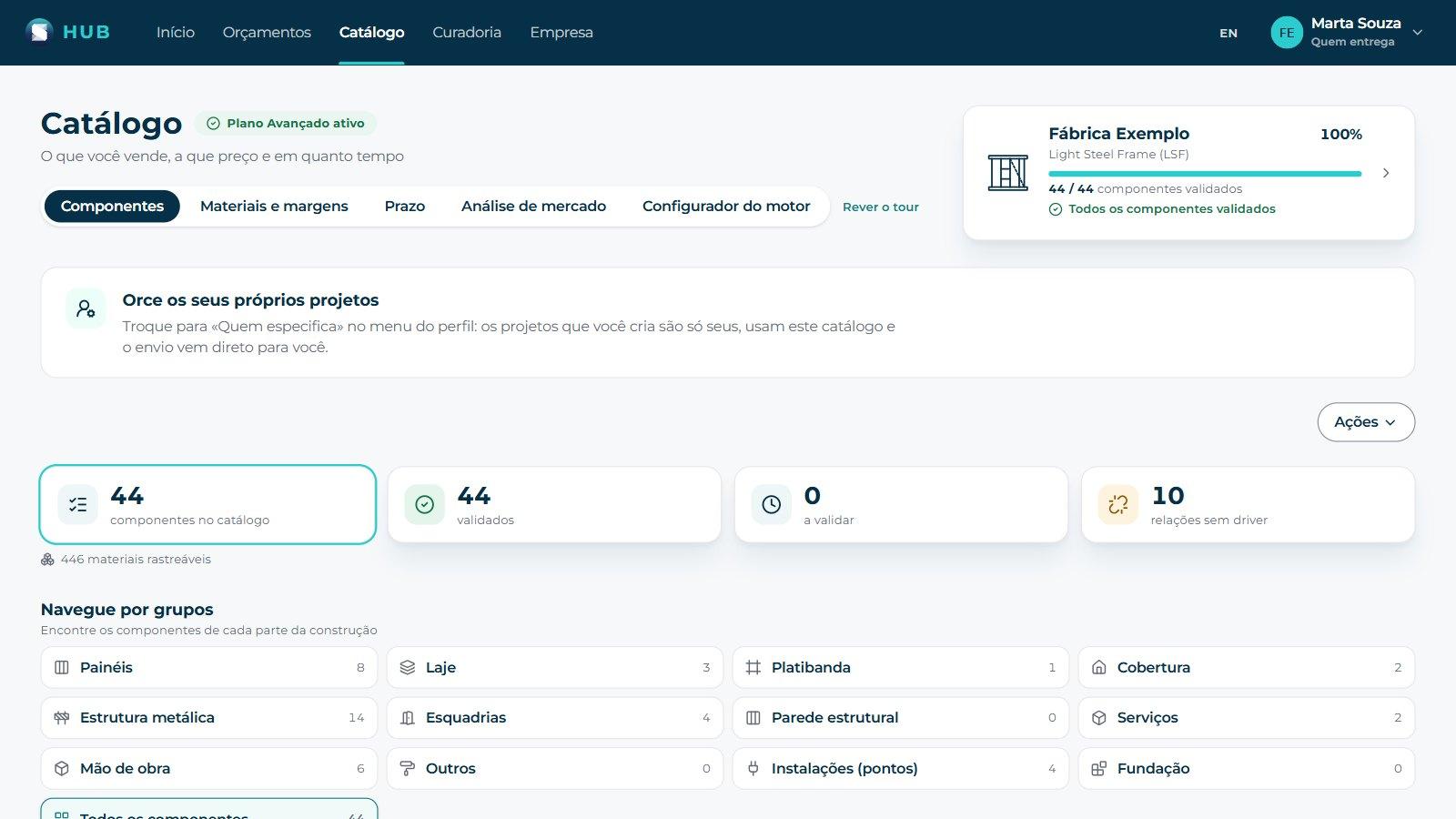Open the Empresa menu item
This screenshot has height=819, width=1456.
click(561, 32)
